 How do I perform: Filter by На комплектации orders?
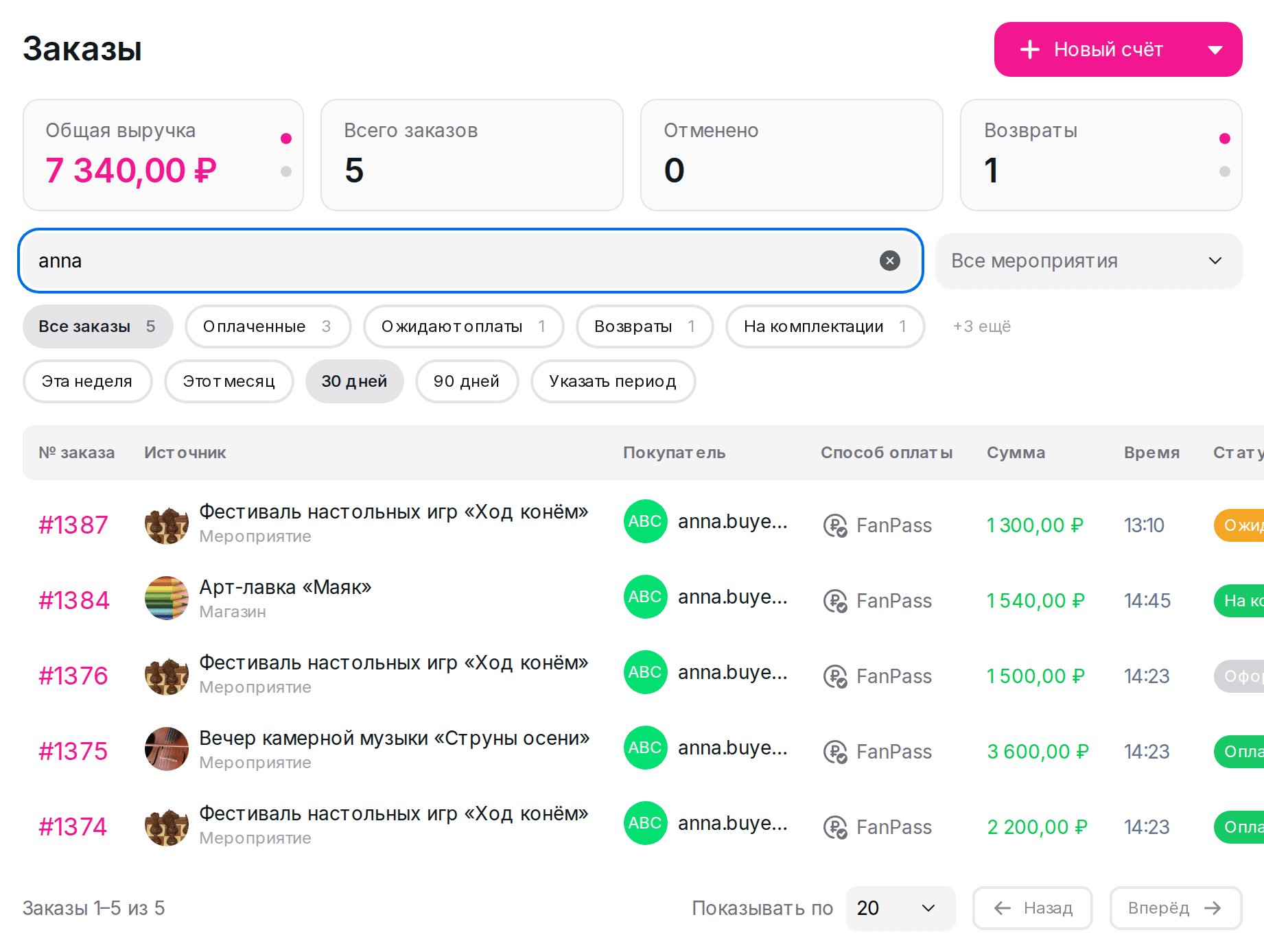tap(825, 326)
